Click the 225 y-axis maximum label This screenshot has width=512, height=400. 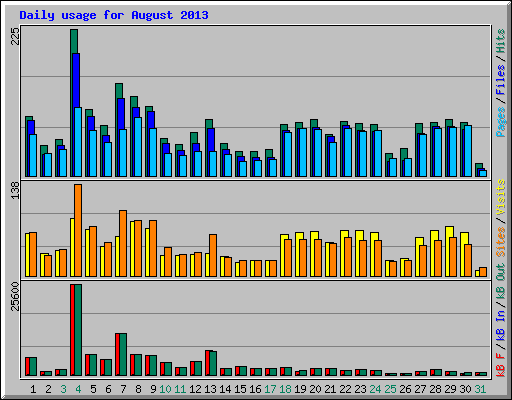point(15,36)
